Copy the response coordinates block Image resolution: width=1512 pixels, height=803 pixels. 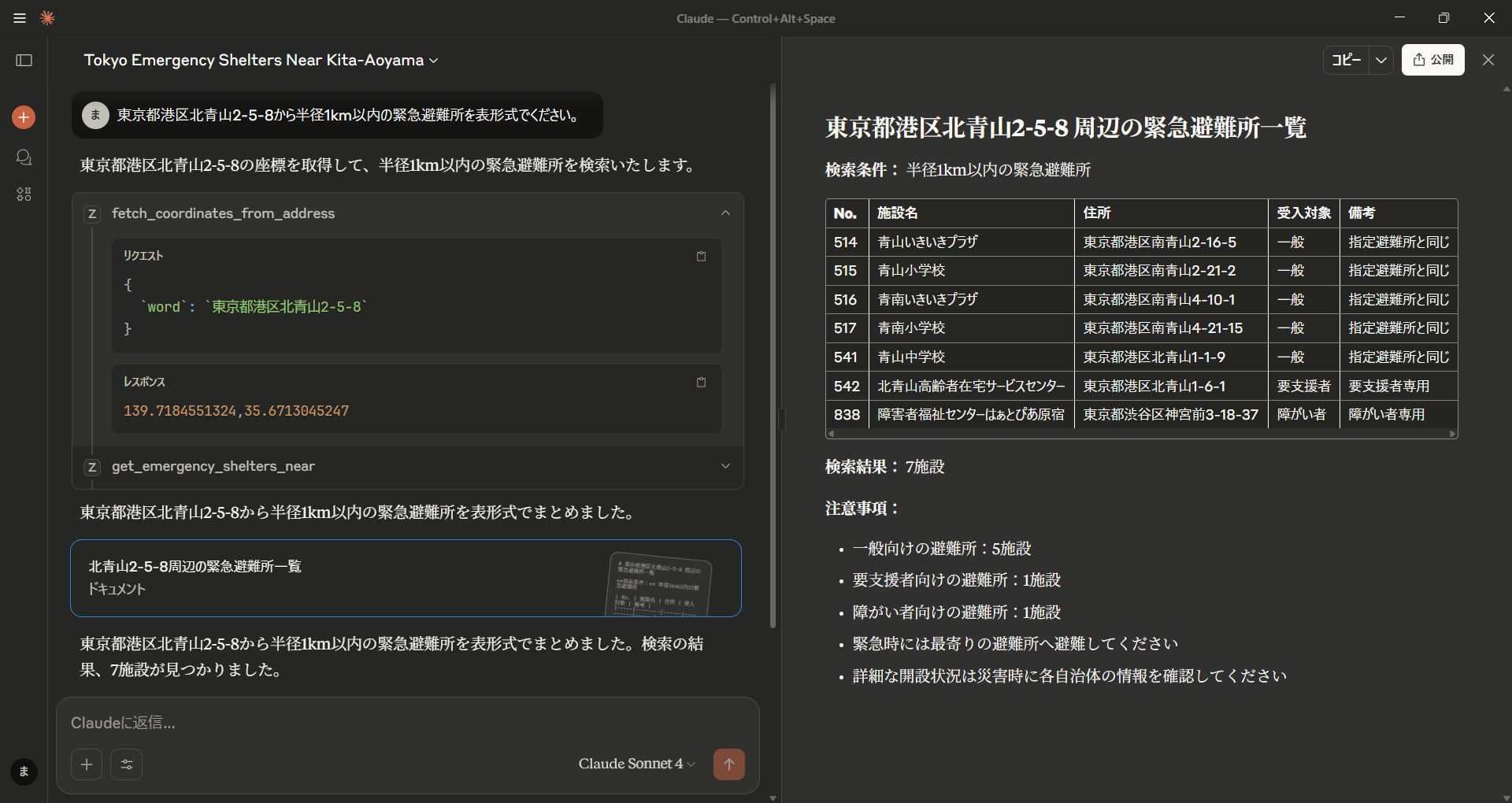701,383
